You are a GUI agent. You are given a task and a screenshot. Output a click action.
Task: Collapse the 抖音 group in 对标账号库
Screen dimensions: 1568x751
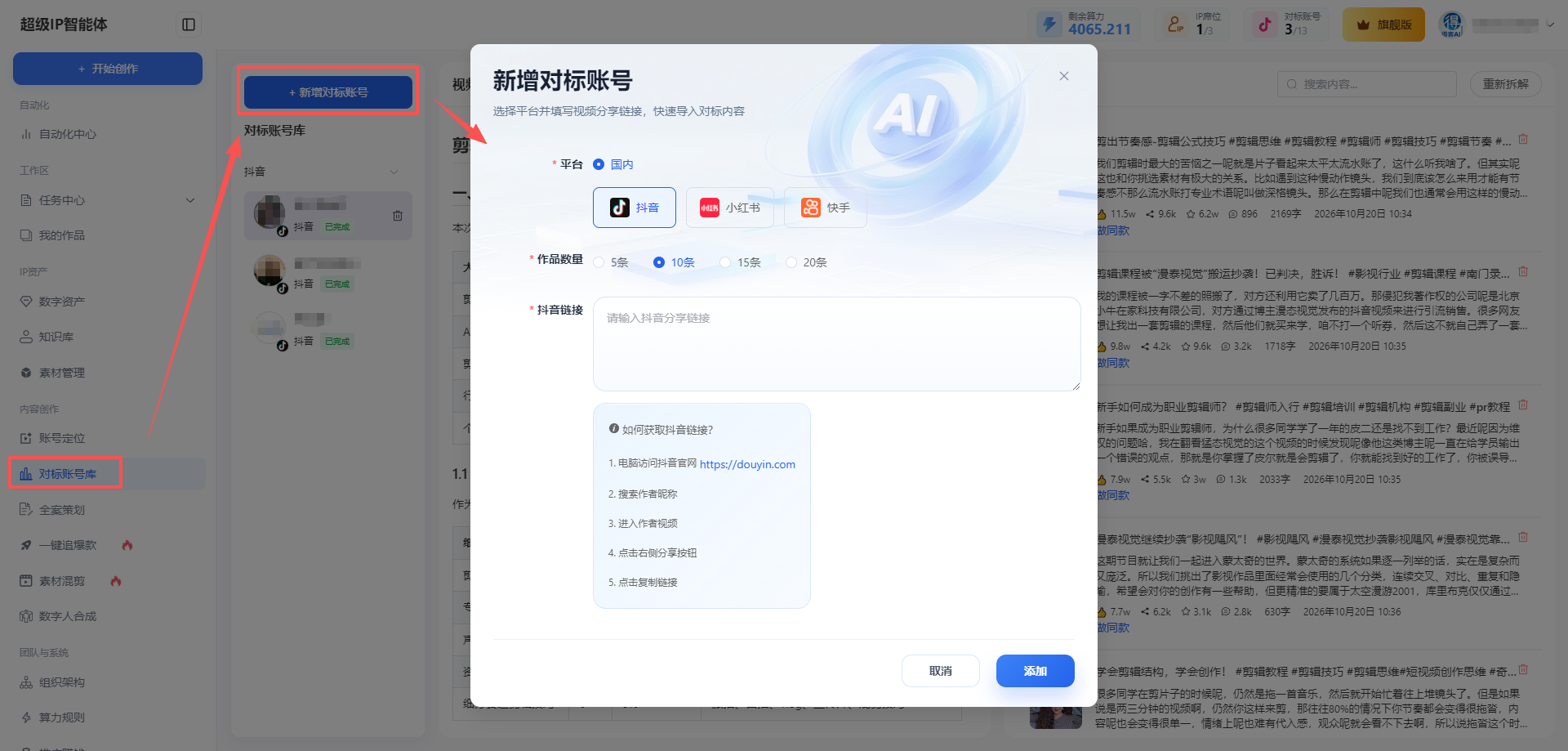[394, 172]
